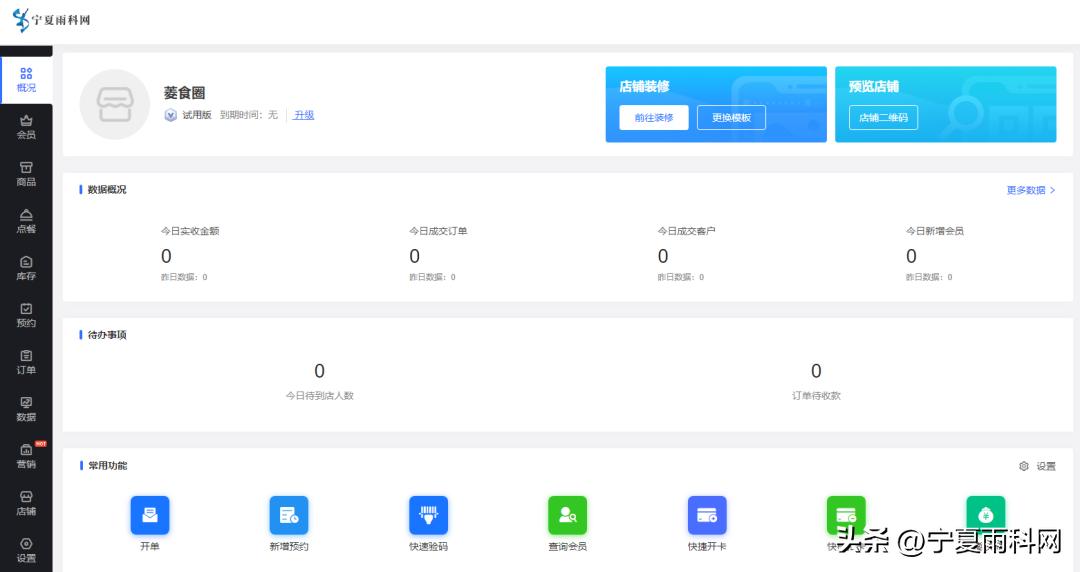Click the 开单 shortcut icon
The width and height of the screenshot is (1080, 572).
[x=150, y=515]
